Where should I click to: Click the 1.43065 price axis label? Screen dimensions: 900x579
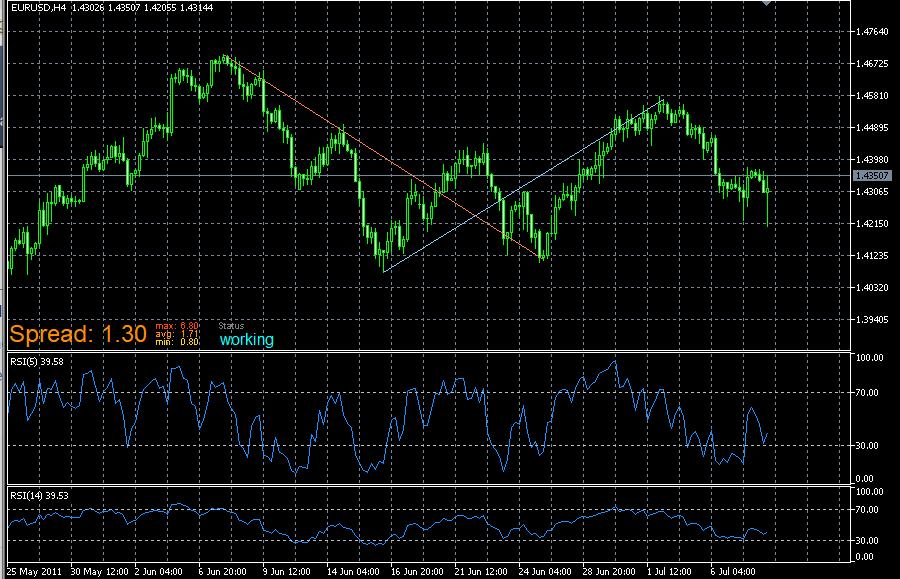[872, 192]
